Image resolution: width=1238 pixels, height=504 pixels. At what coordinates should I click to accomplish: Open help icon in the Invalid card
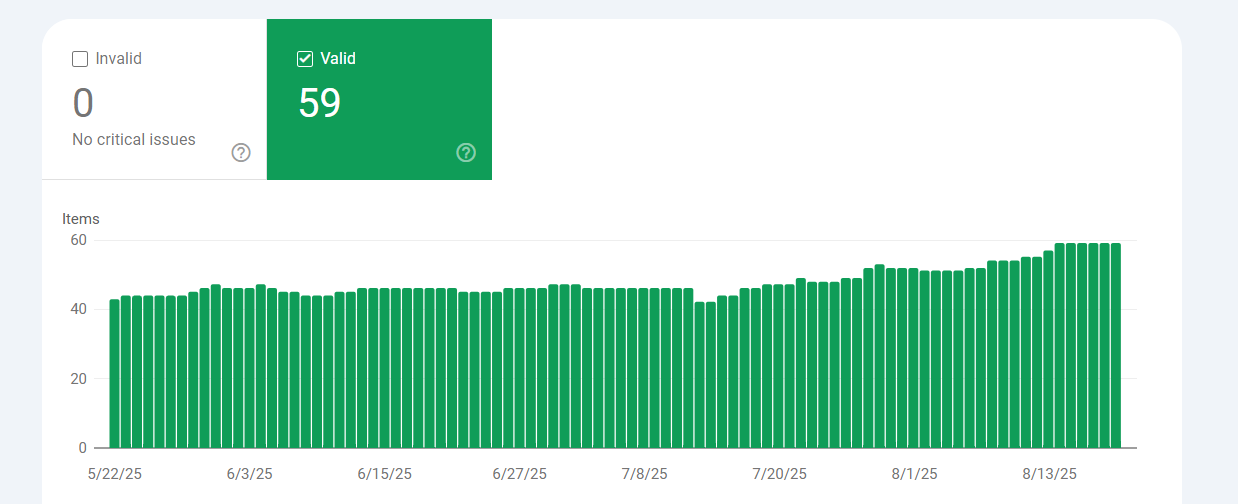click(x=241, y=153)
